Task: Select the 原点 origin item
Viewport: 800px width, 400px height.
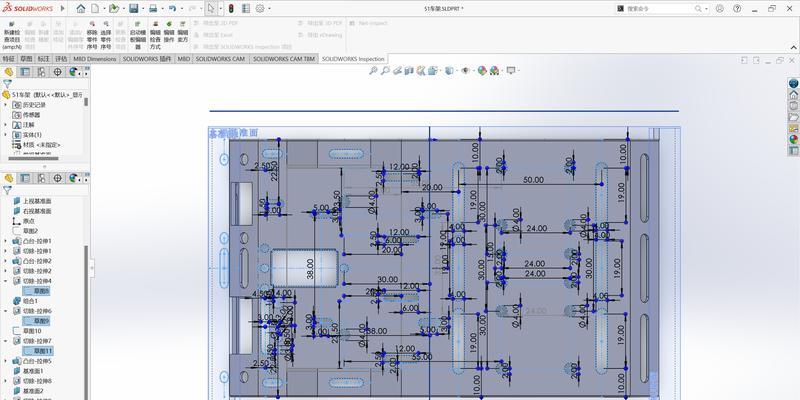Action: (23, 221)
